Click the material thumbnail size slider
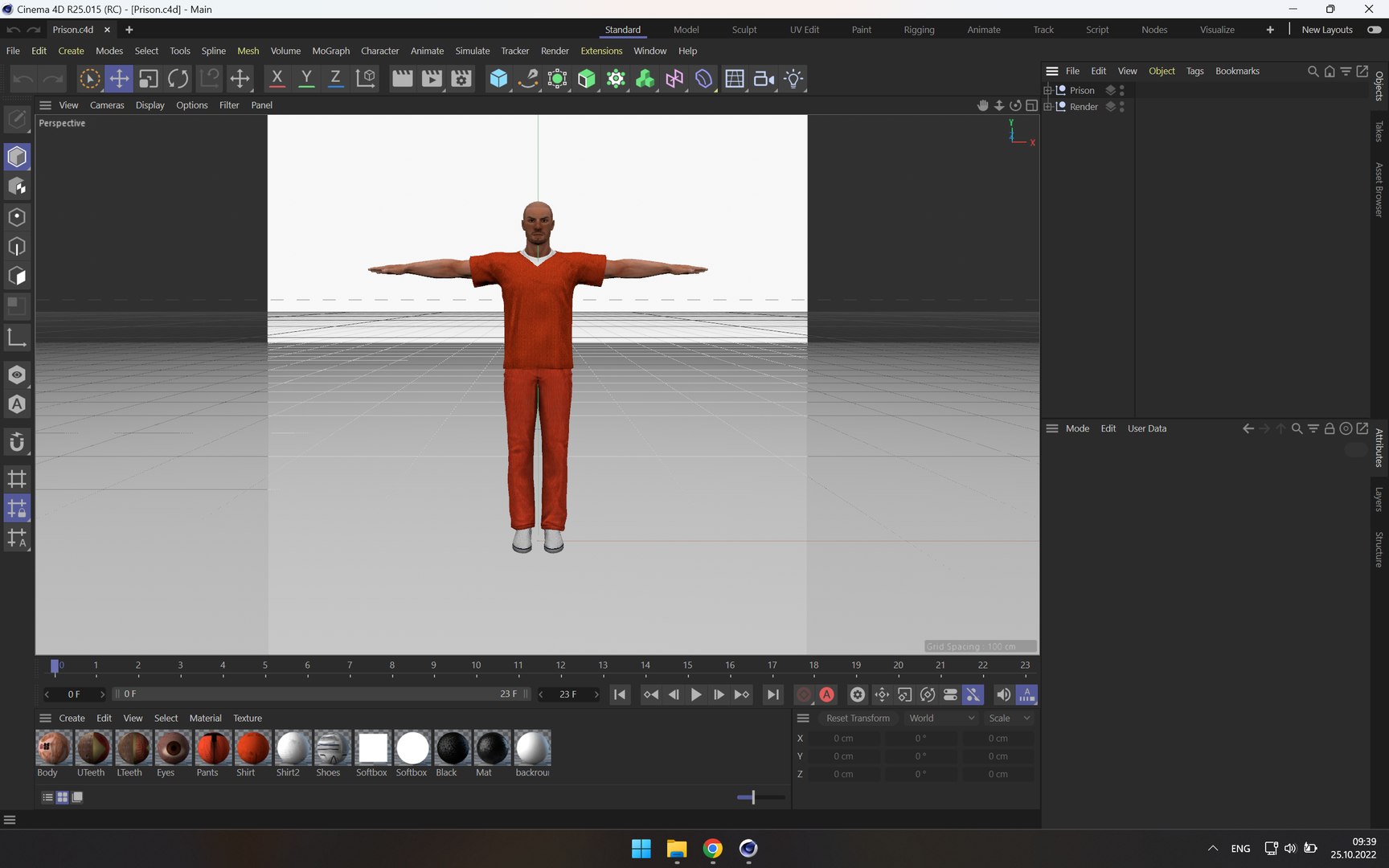 (753, 797)
